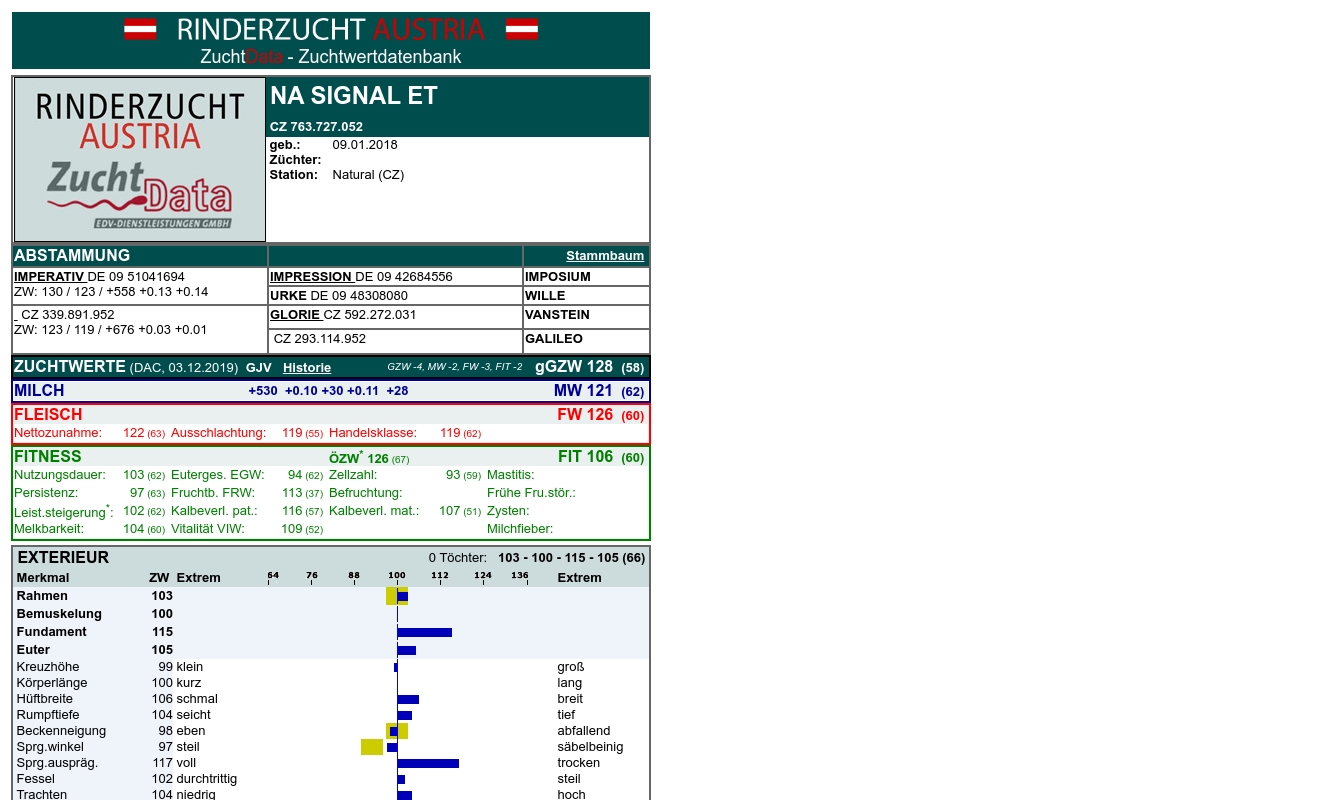The height and width of the screenshot is (800, 1336).
Task: Click the left Austrian flag icon
Action: point(140,29)
